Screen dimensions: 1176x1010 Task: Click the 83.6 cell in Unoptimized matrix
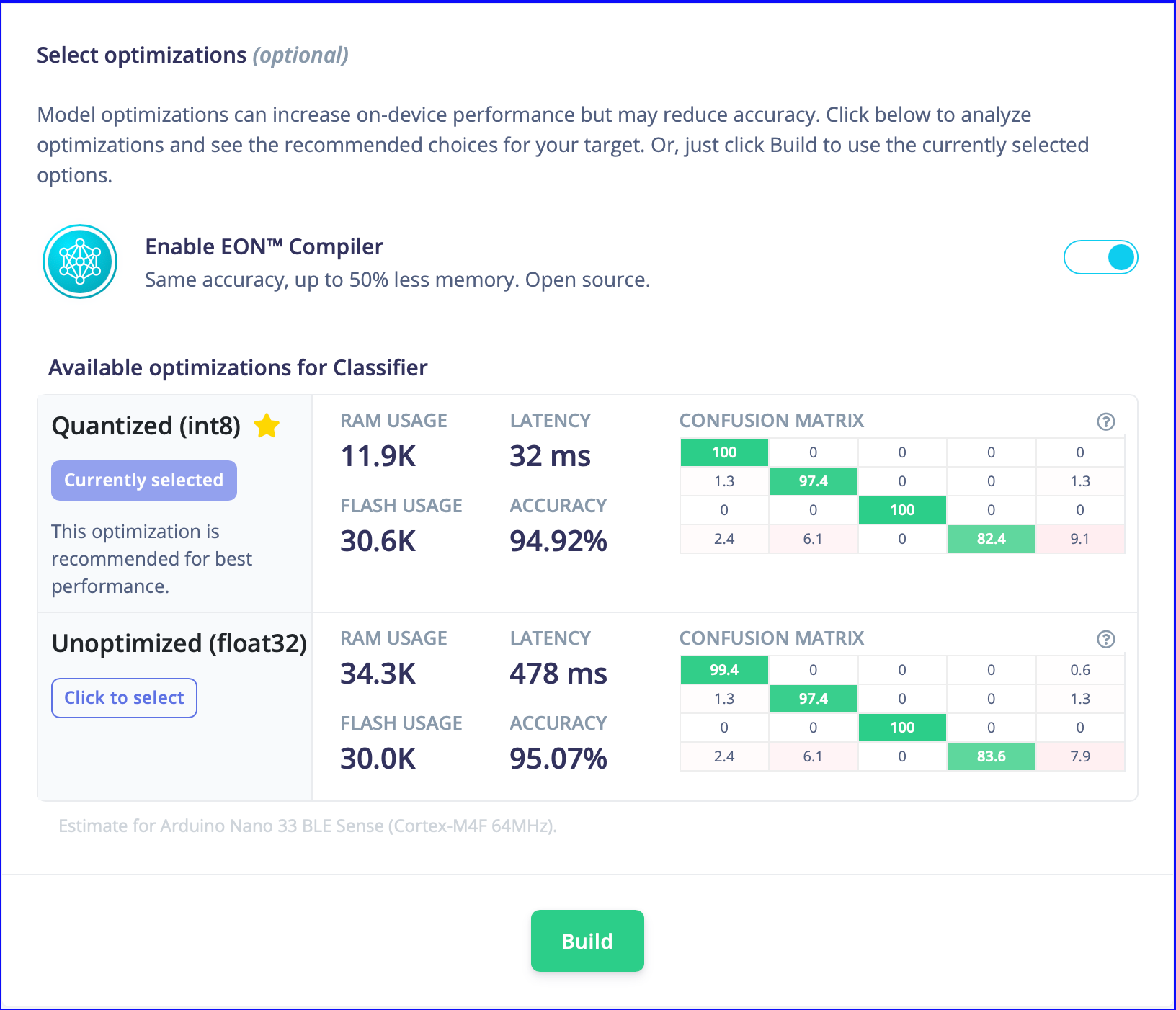[991, 756]
